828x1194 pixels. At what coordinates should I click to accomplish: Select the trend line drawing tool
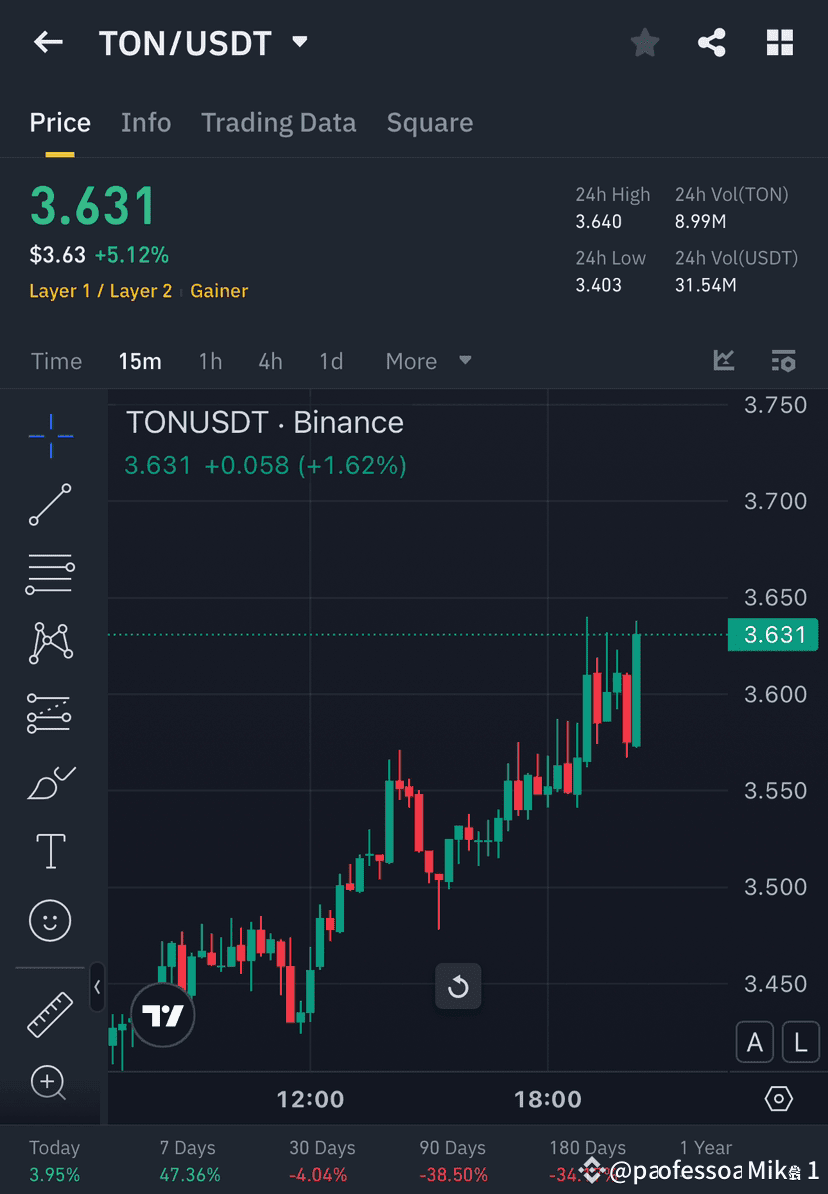[x=50, y=505]
